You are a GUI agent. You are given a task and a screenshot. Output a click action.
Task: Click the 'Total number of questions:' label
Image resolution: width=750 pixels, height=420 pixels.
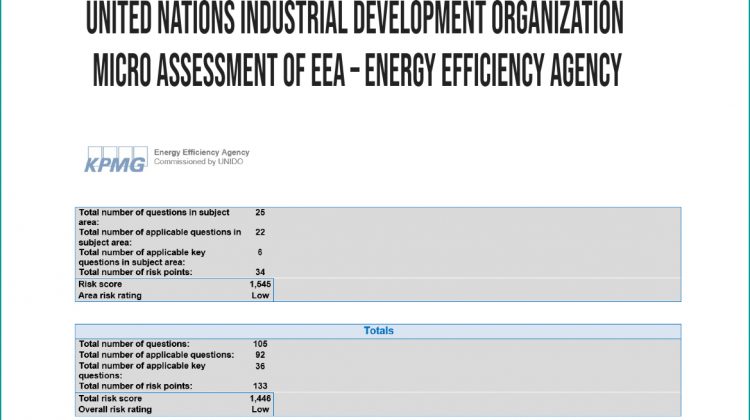point(134,344)
